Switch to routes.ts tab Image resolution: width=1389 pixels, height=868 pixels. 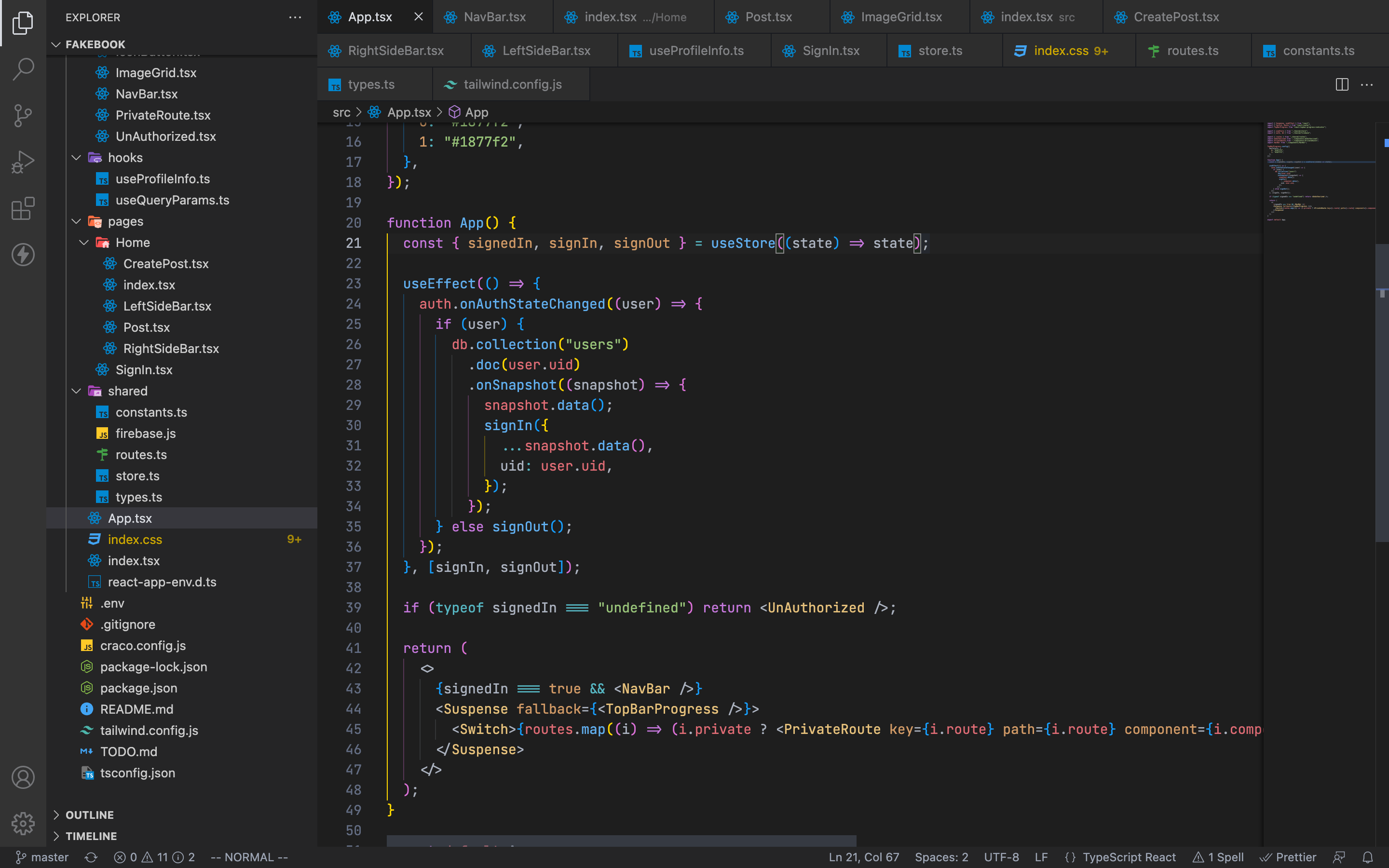click(1193, 51)
